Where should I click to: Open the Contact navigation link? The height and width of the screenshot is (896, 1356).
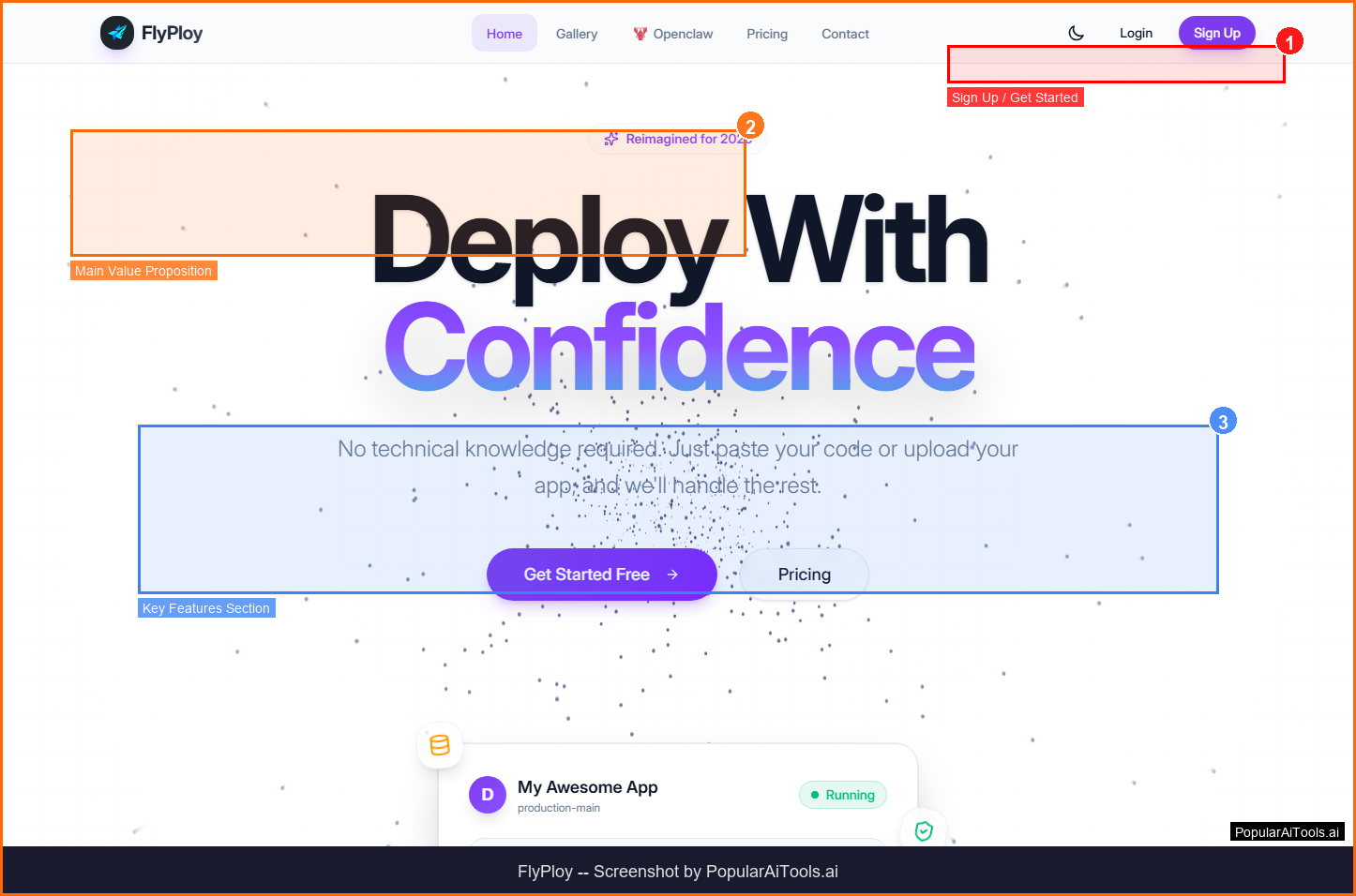pyautogui.click(x=845, y=34)
